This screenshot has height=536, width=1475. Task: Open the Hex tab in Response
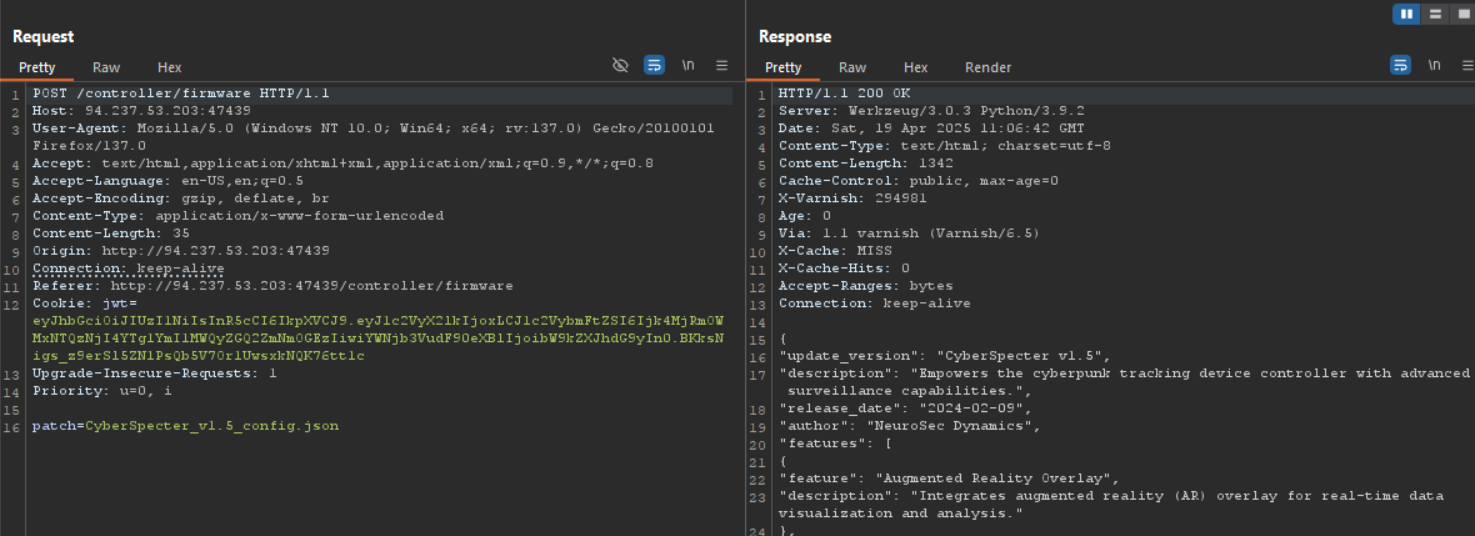point(915,67)
